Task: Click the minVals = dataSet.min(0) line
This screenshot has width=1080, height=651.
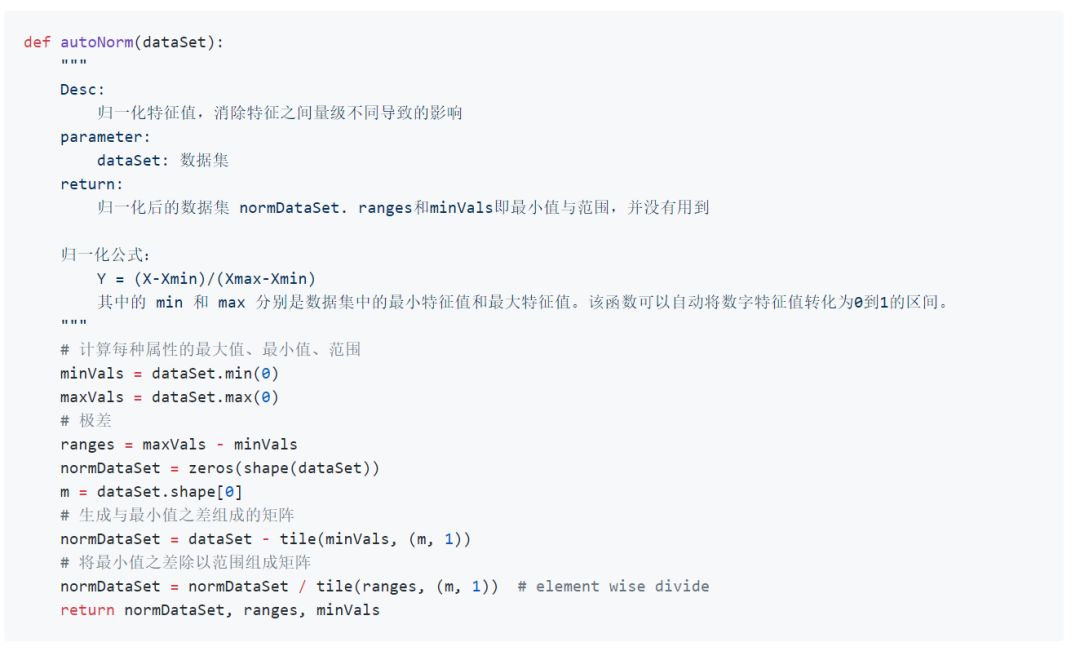Action: point(169,374)
